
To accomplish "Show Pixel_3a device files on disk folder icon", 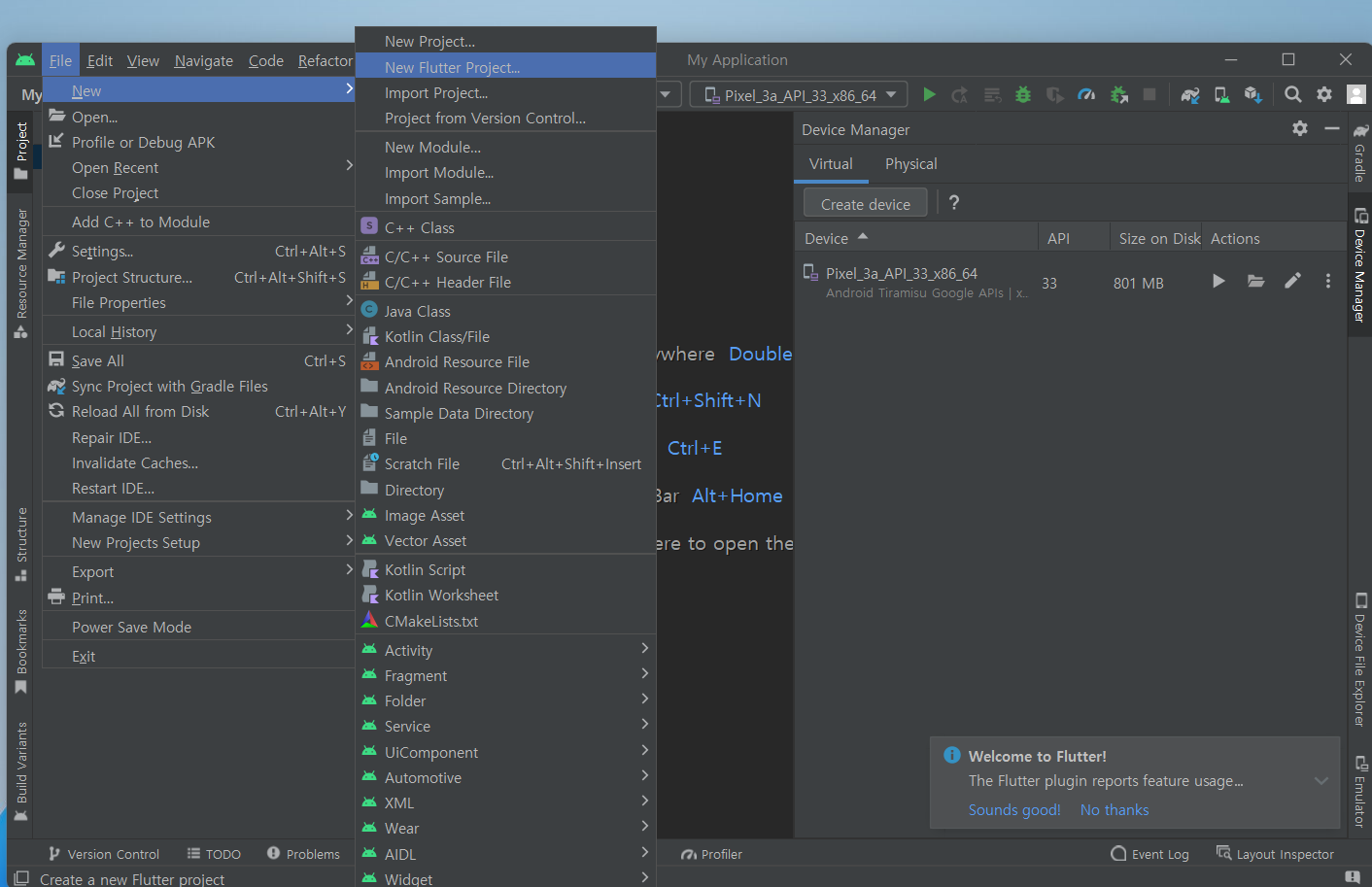I will [1256, 281].
